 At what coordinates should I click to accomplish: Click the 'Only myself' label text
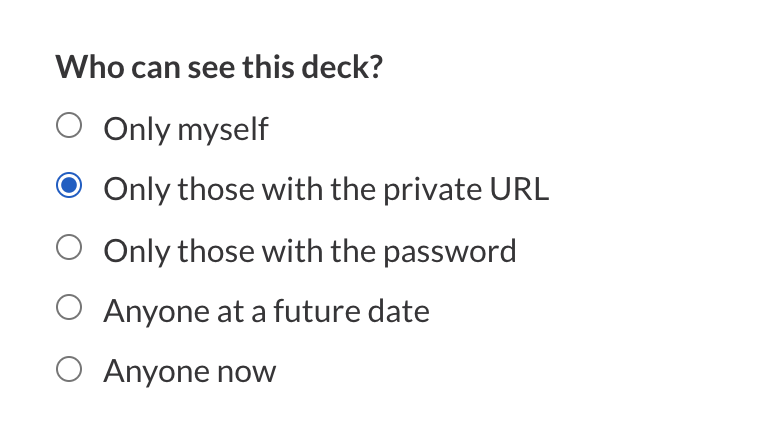tap(186, 129)
